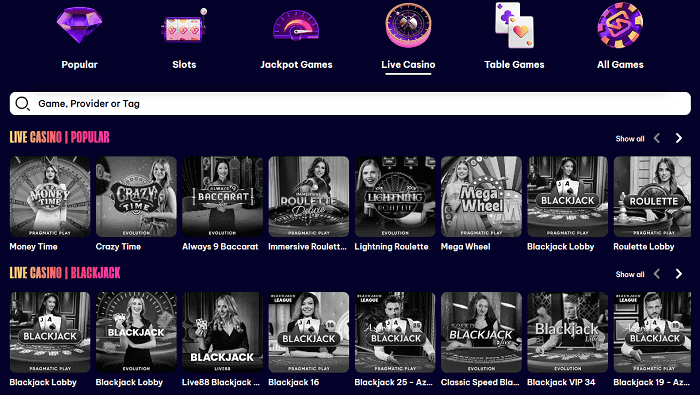Select the Live Casino tab label
This screenshot has height=395, width=700.
408,65
